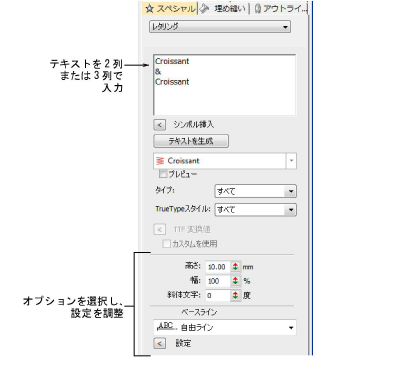The image size is (393, 375).
Task: Click the シンボル挿入 arrow button
Action: tap(160, 125)
